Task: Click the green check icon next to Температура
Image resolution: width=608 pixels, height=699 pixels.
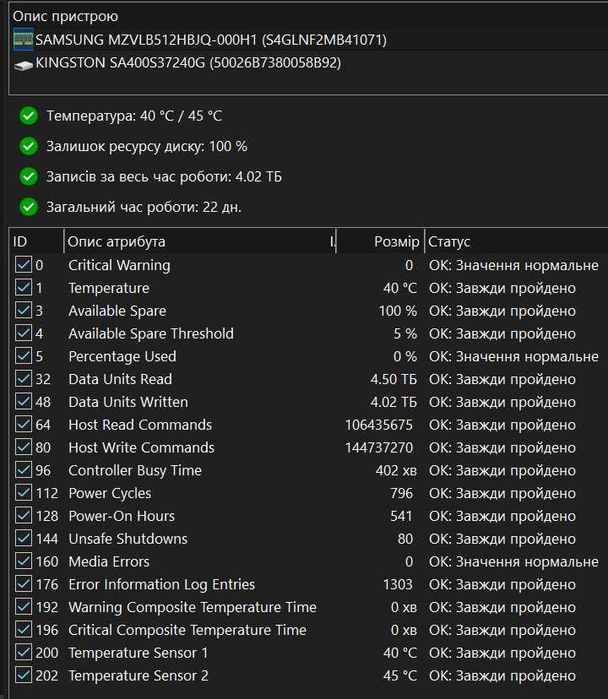Action: tap(29, 116)
